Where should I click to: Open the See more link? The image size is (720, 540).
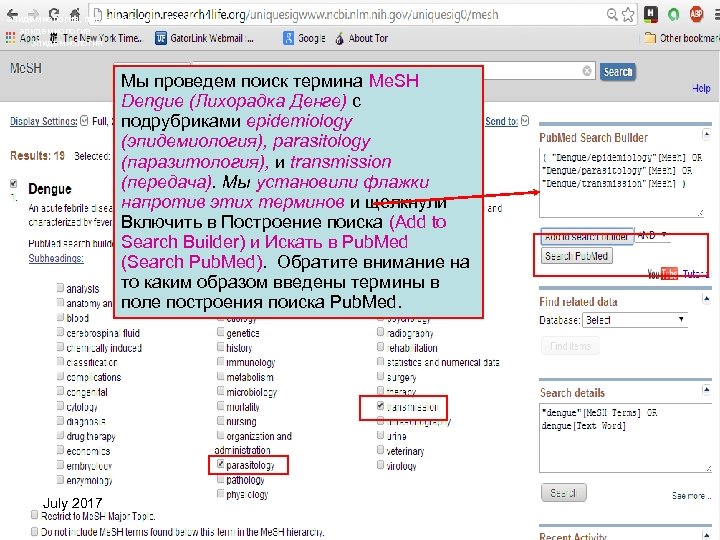(x=691, y=495)
